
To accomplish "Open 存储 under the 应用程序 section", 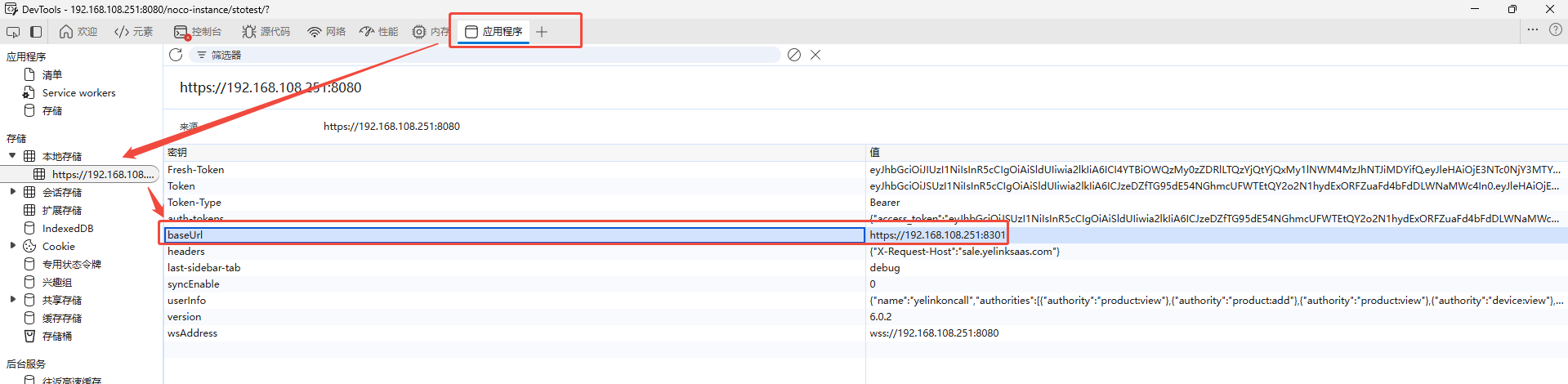I will [52, 110].
